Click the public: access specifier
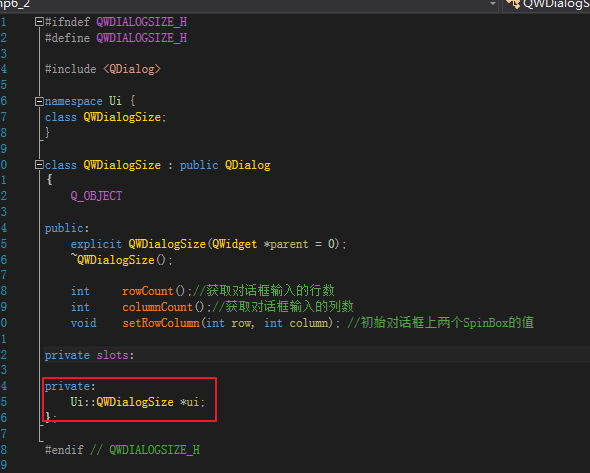Screen dimensions: 590x473 coord(67,228)
